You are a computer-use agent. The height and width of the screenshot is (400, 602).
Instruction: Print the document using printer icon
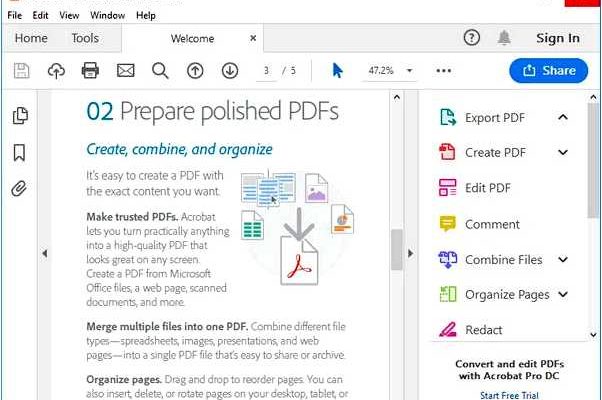point(90,71)
